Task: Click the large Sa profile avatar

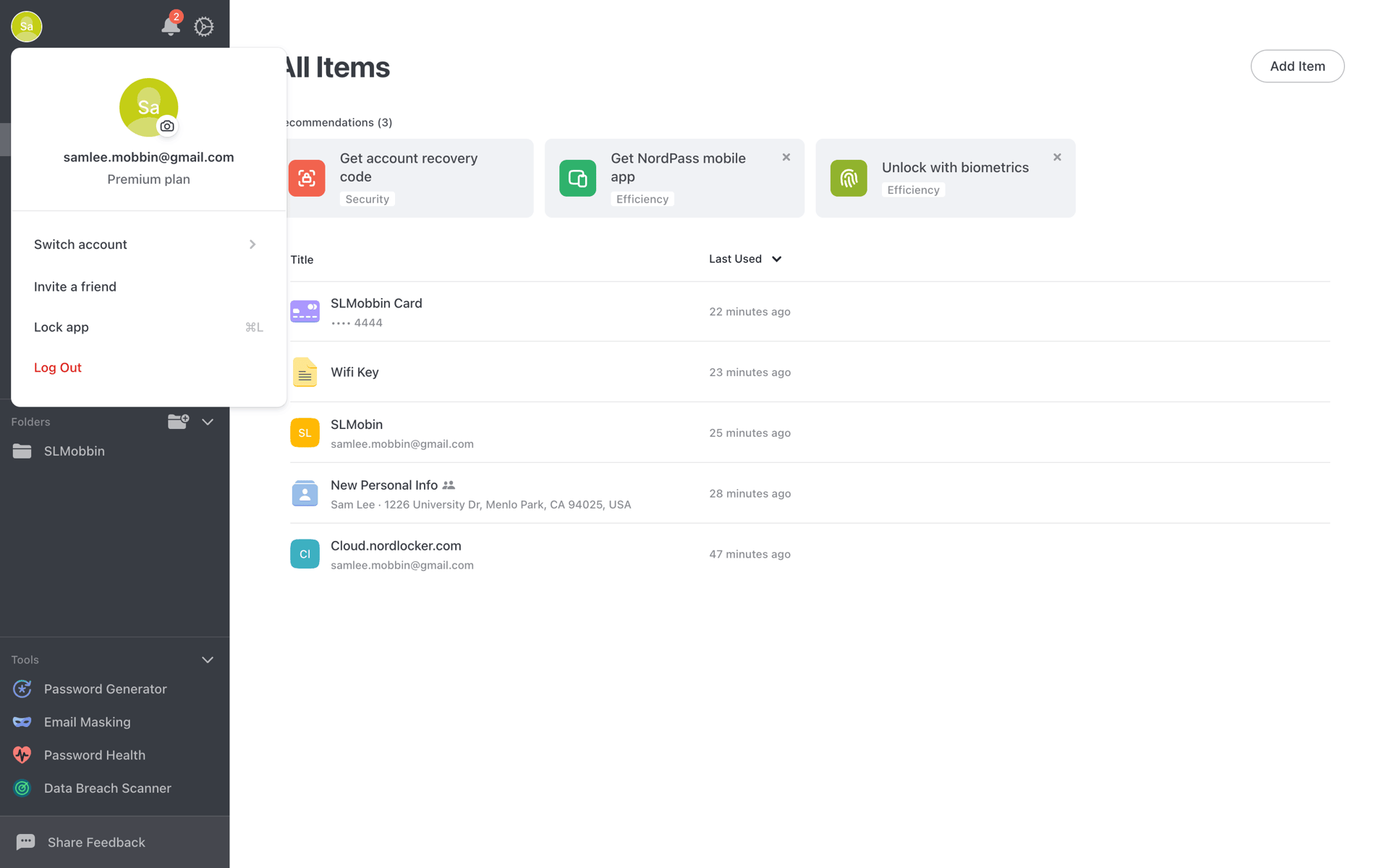Action: pos(148,107)
